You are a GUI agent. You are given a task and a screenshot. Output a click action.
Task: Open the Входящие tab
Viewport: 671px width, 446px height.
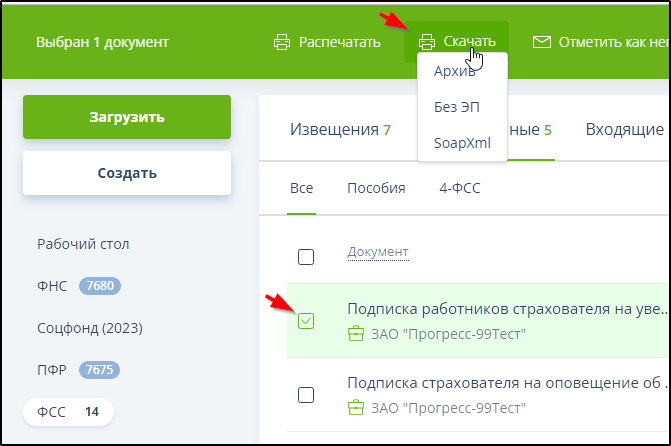(624, 129)
